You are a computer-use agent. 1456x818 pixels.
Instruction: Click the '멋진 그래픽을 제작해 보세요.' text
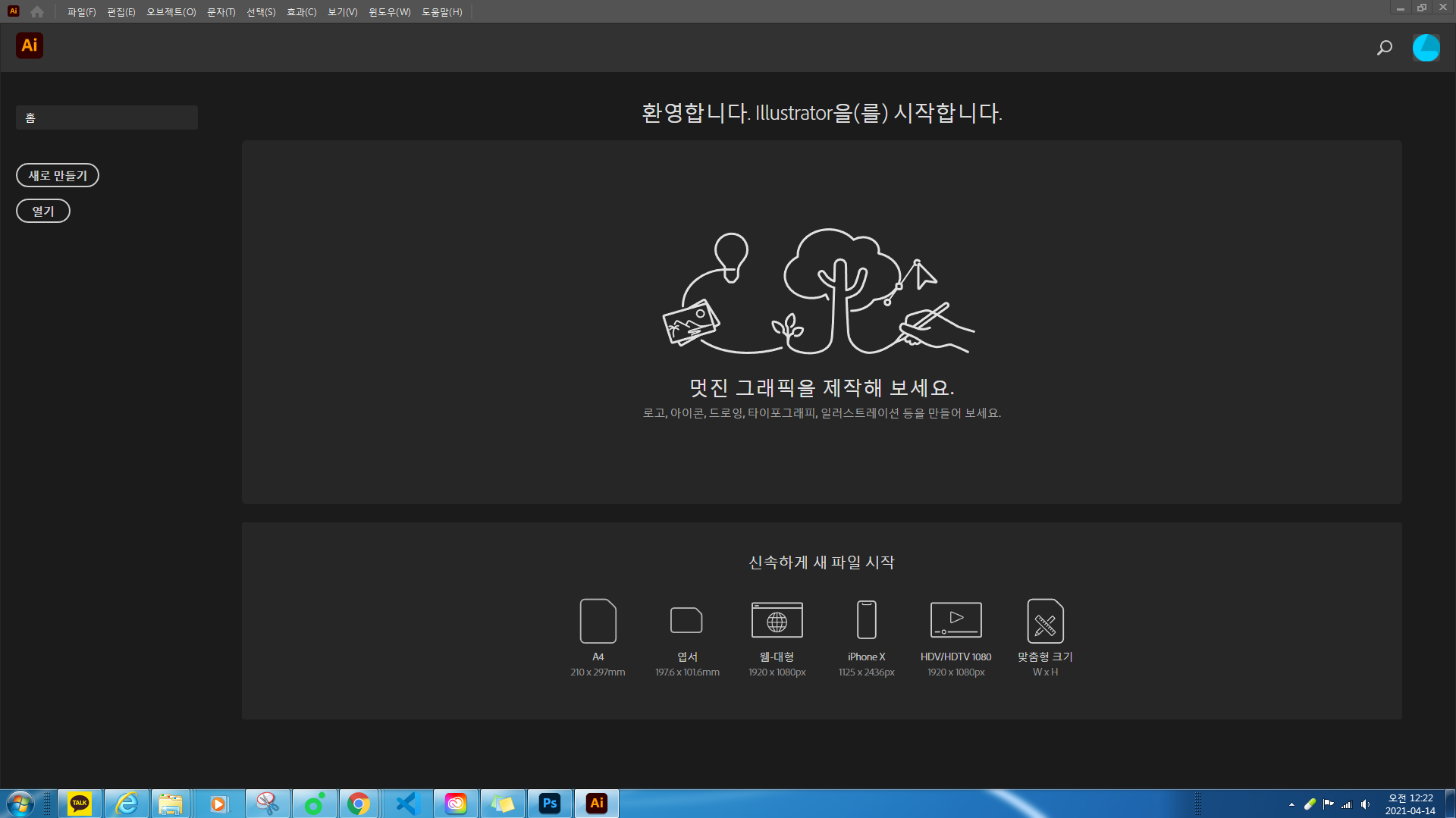(x=822, y=388)
